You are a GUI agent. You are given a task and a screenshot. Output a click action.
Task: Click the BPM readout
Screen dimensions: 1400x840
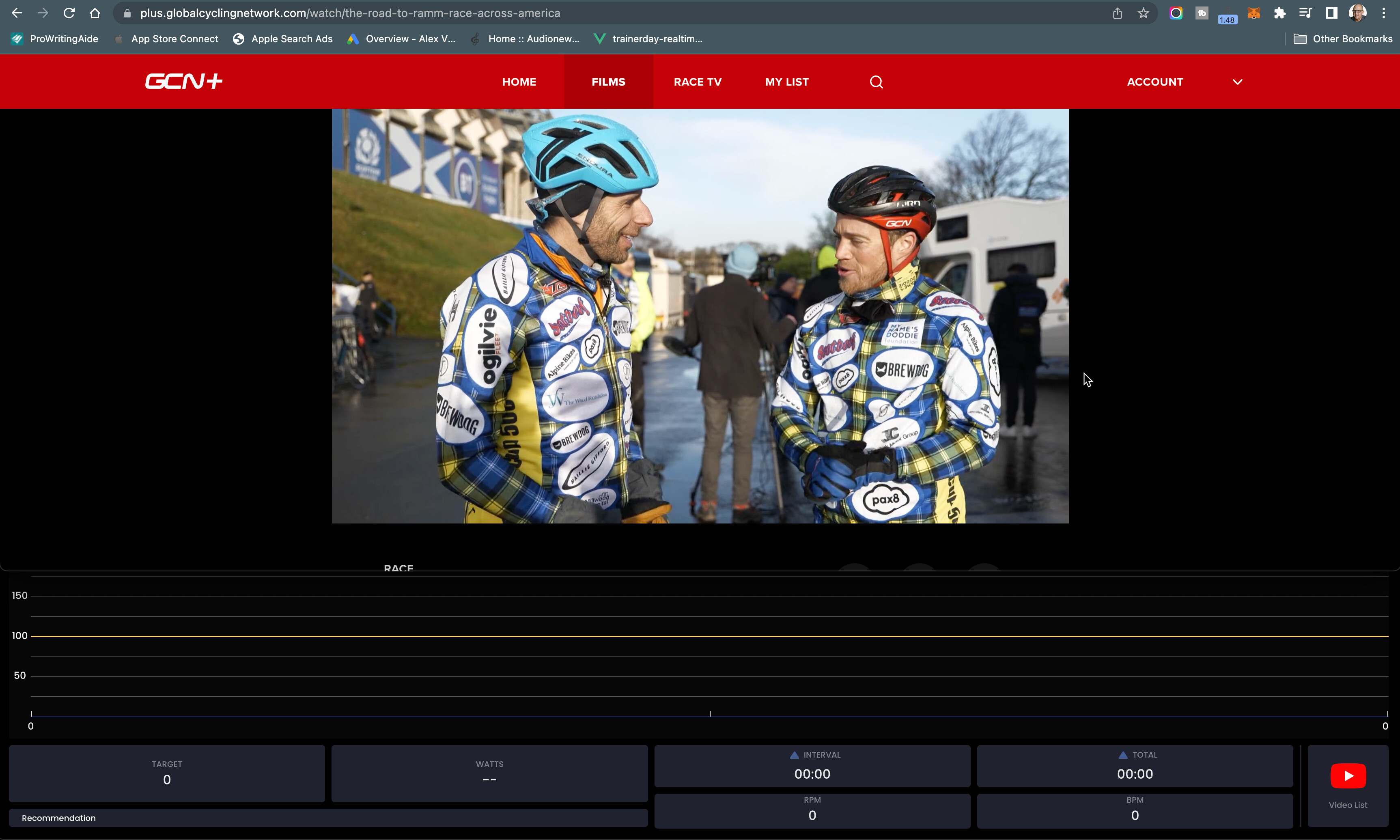pos(1135,810)
